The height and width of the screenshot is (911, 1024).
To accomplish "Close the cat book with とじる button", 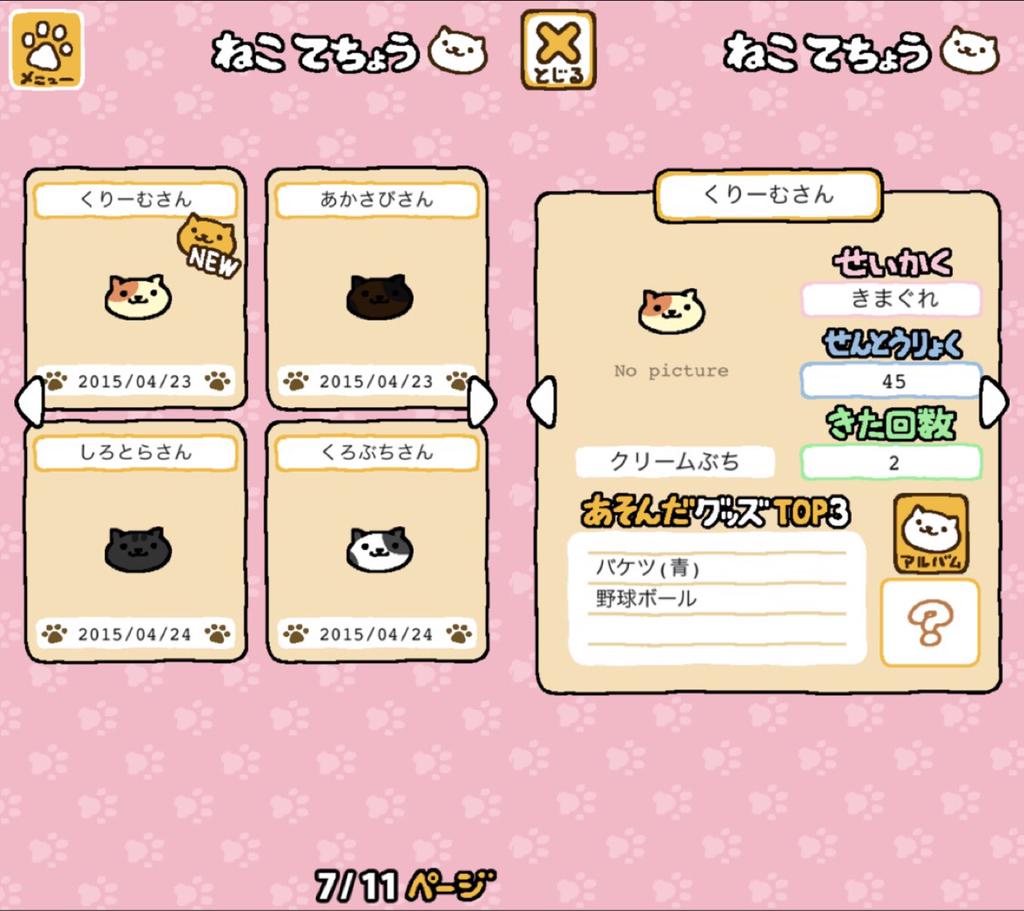I will coord(558,50).
